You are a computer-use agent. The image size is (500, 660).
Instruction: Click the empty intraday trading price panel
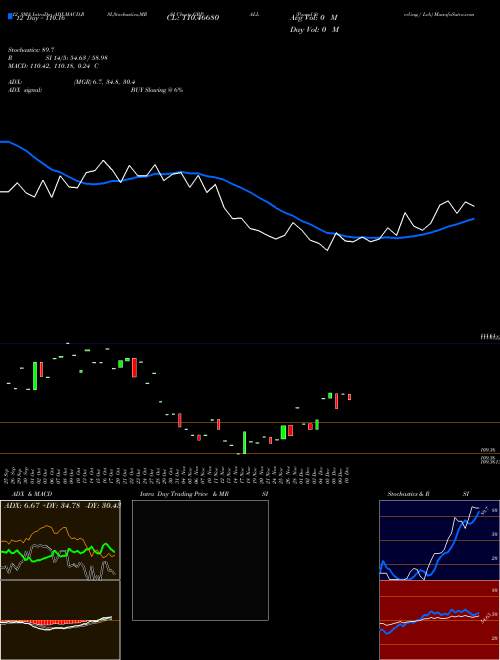click(x=200, y=560)
